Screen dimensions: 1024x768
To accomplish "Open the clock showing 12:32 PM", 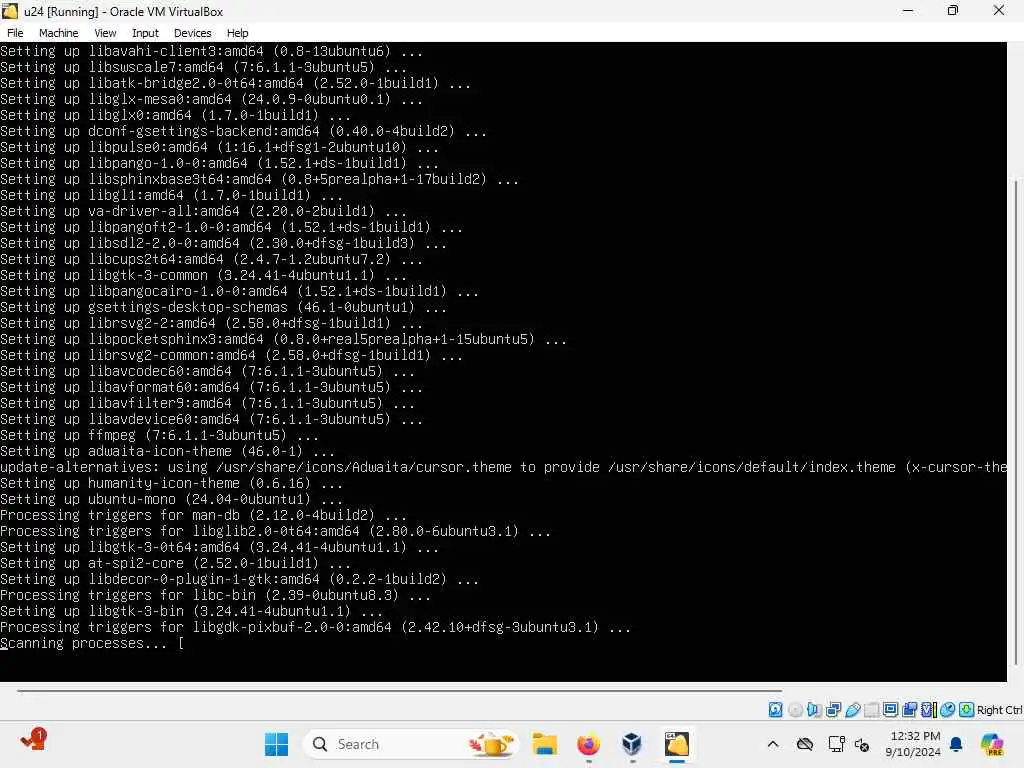I will 914,744.
